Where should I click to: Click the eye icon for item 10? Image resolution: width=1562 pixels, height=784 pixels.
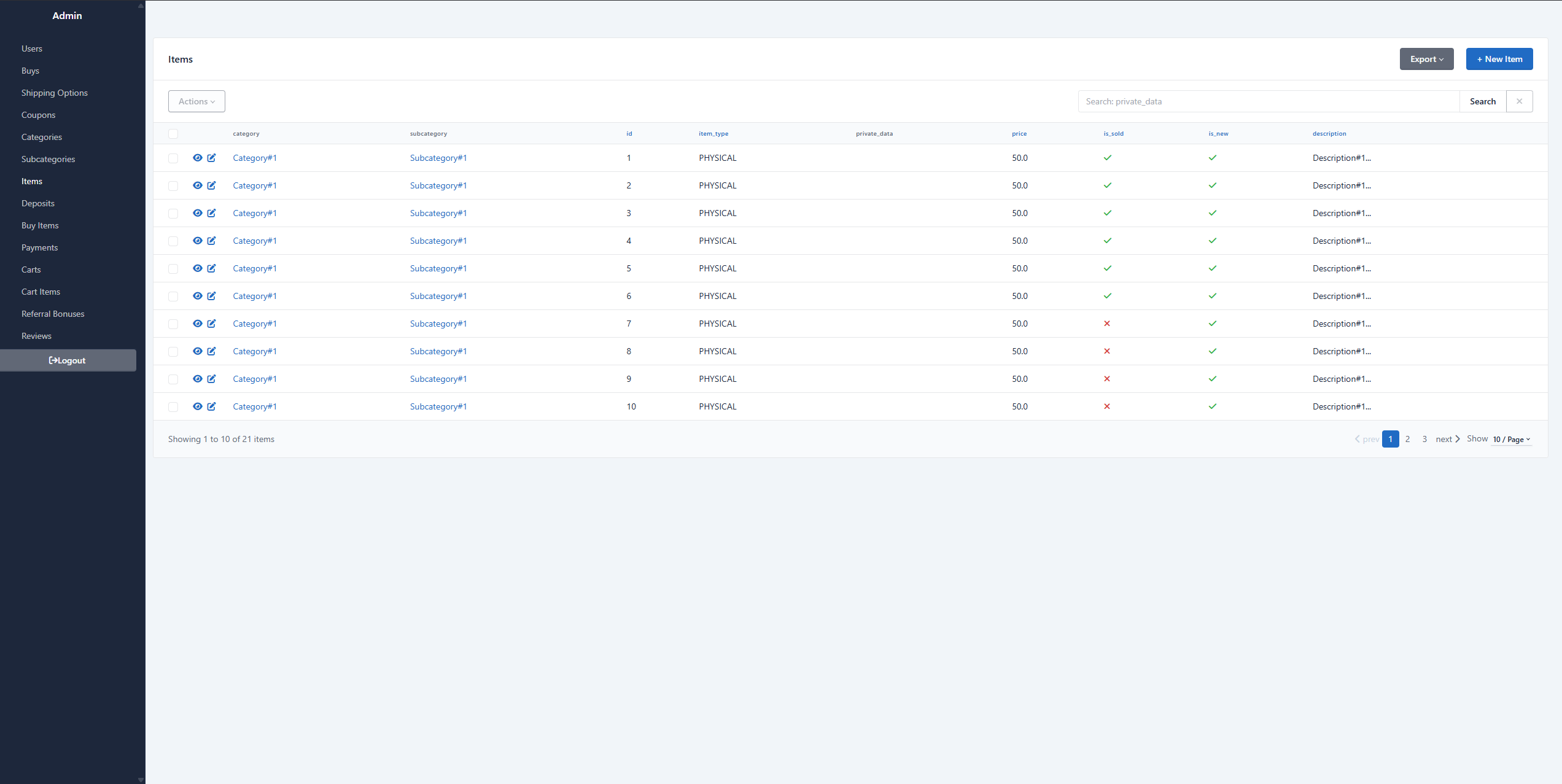coord(197,406)
